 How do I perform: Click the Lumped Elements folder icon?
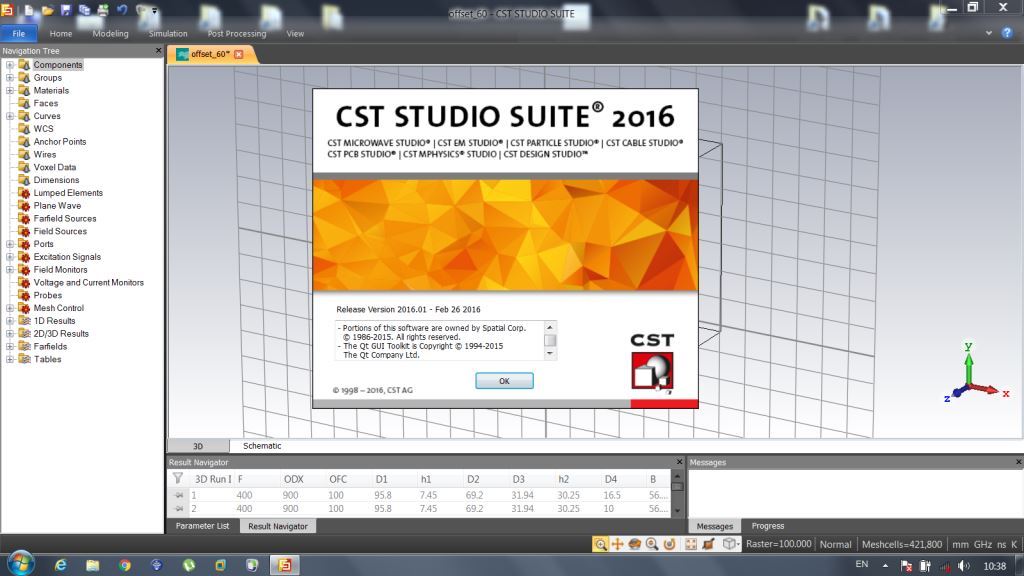[x=24, y=193]
